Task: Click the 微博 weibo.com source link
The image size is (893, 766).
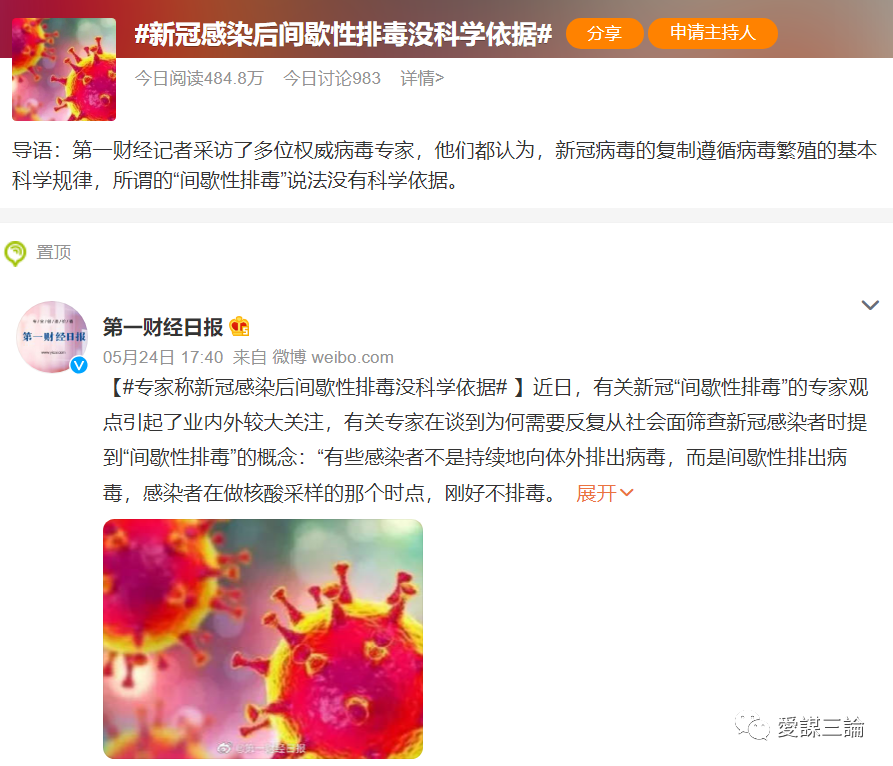Action: [333, 357]
